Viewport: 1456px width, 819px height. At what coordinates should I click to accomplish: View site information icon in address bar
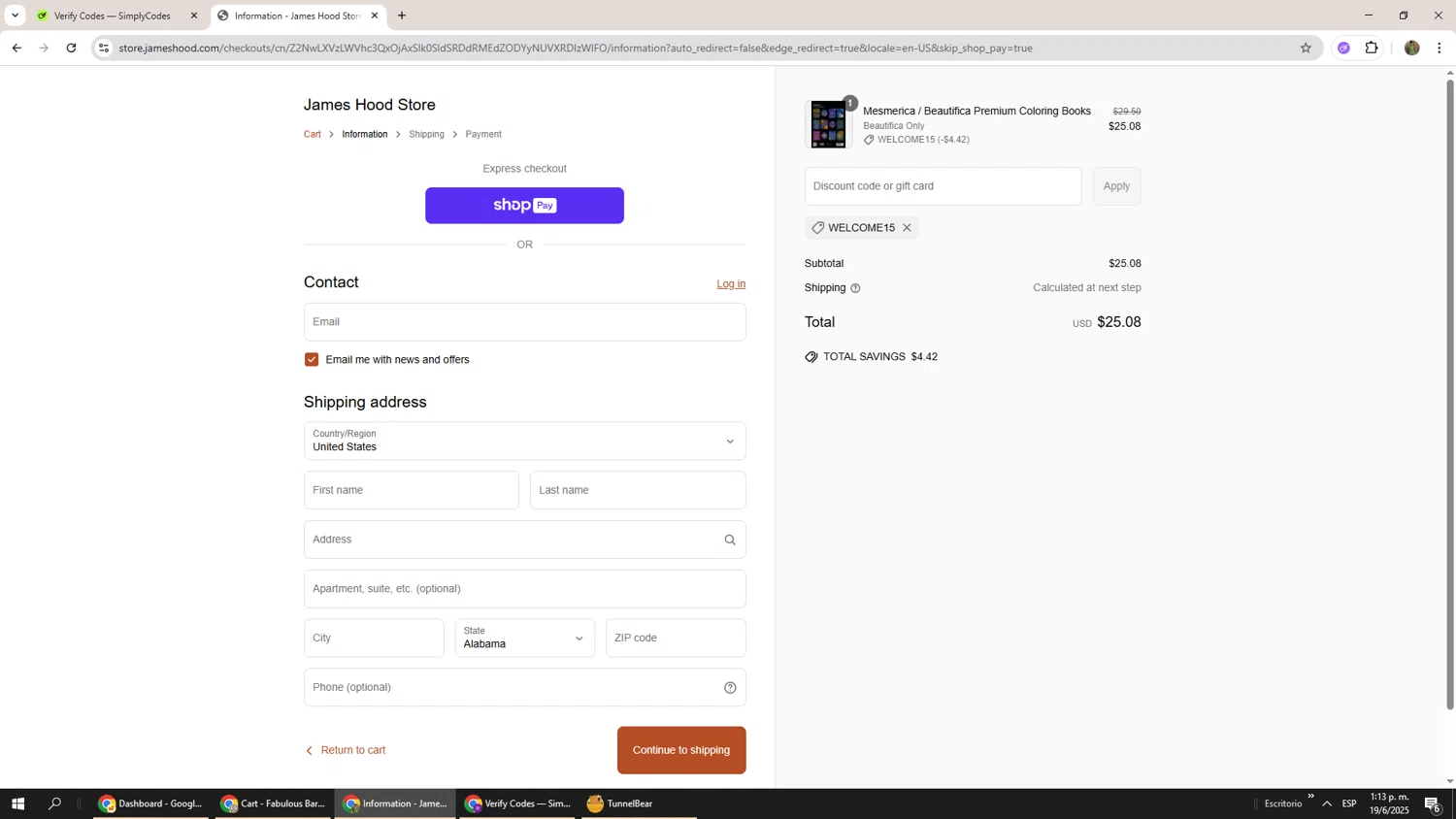click(104, 48)
